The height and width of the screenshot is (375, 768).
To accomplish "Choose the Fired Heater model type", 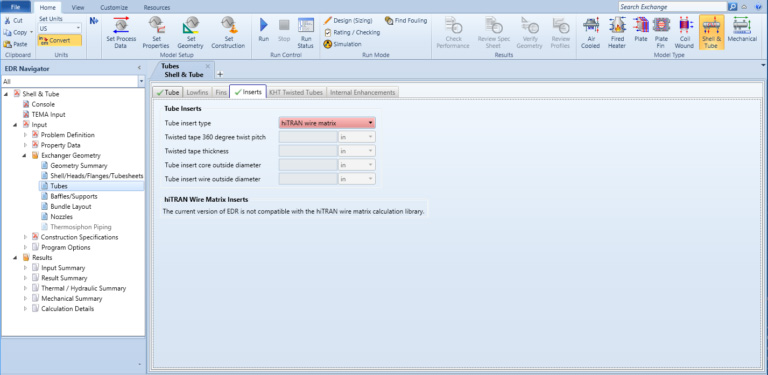I will point(617,33).
